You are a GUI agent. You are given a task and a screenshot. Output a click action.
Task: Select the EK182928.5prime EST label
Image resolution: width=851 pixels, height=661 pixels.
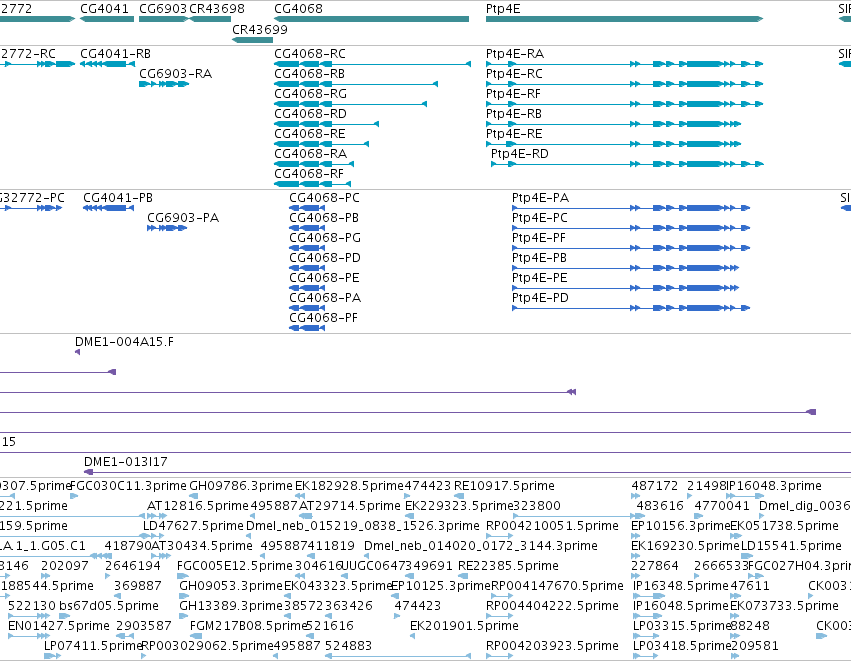coord(350,486)
